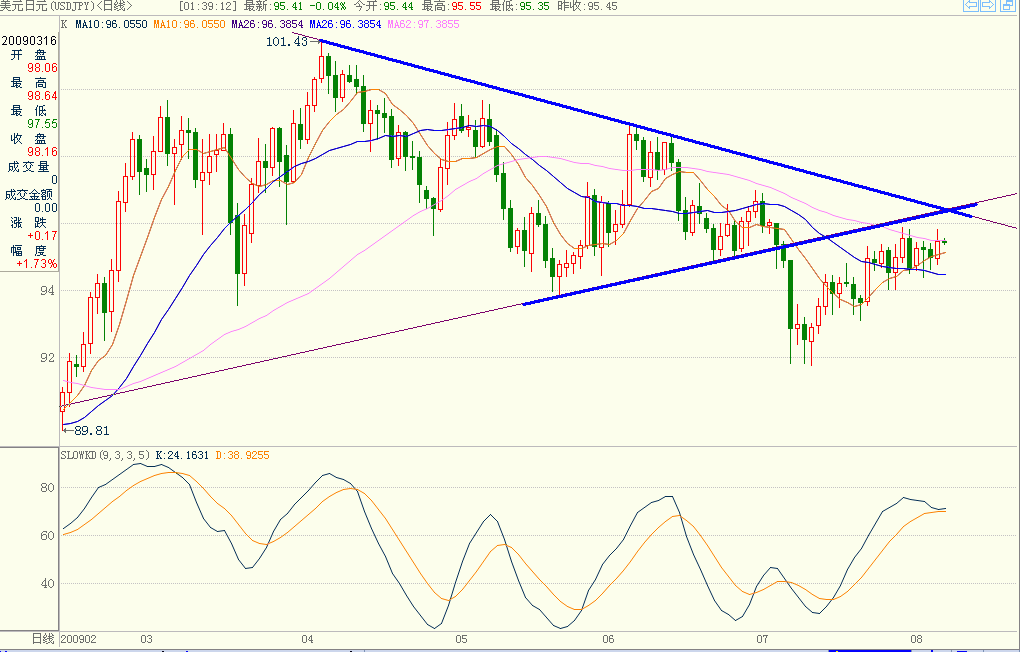The width and height of the screenshot is (1020, 652).
Task: Click the 04 month marker on time axis
Action: click(308, 639)
